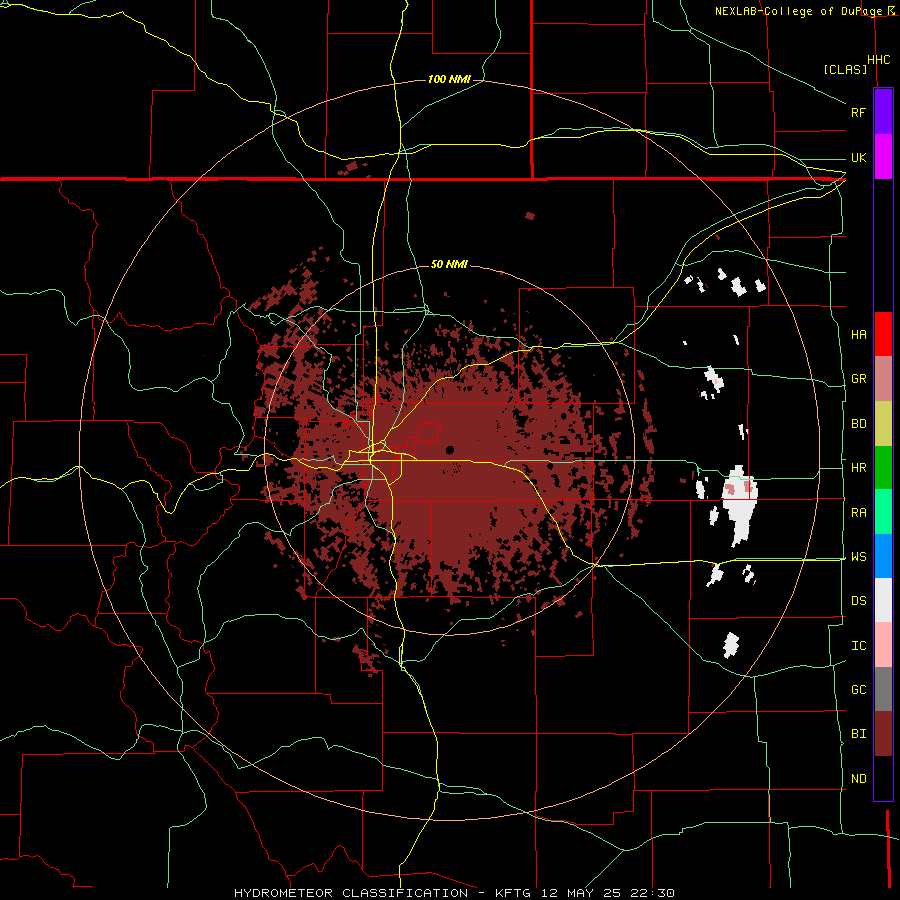Click the RF legend label text
Image resolution: width=900 pixels, height=900 pixels.
858,112
